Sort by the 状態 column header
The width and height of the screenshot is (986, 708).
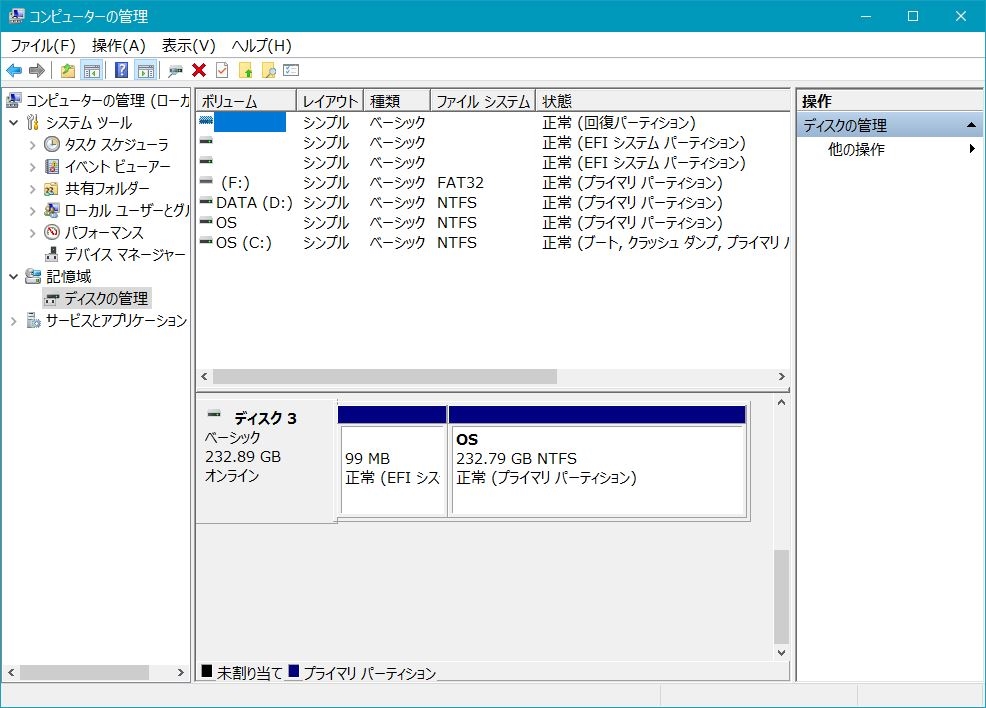coord(663,101)
